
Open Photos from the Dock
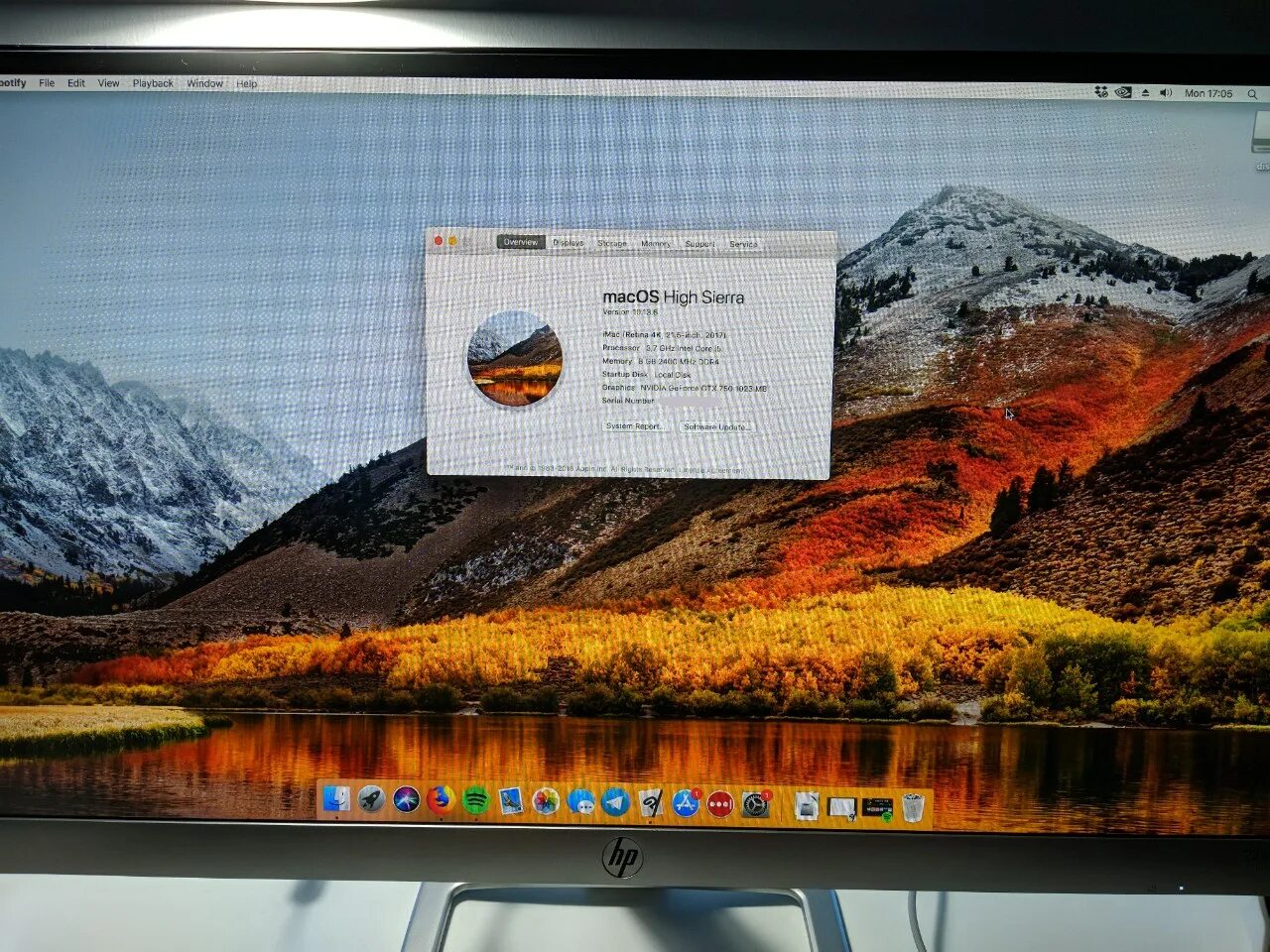[x=545, y=800]
